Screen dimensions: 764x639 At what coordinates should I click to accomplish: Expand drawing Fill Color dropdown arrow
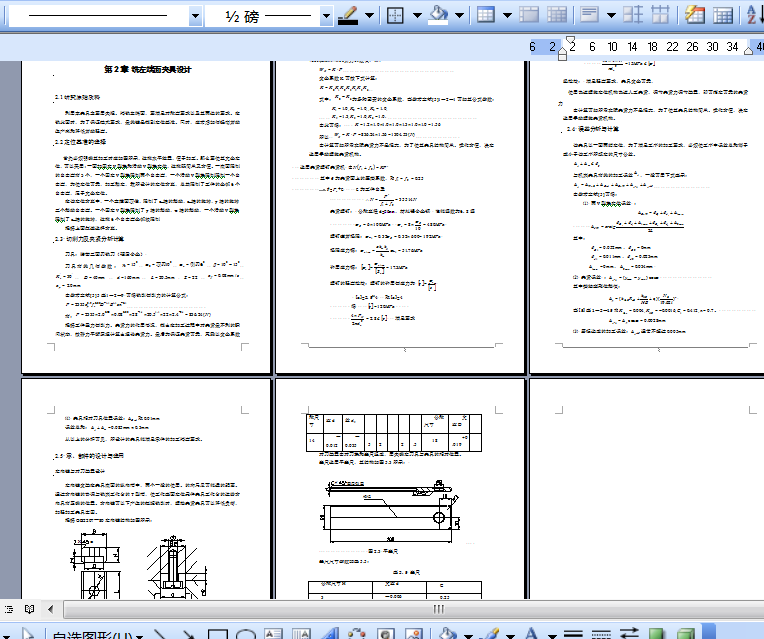[469, 636]
